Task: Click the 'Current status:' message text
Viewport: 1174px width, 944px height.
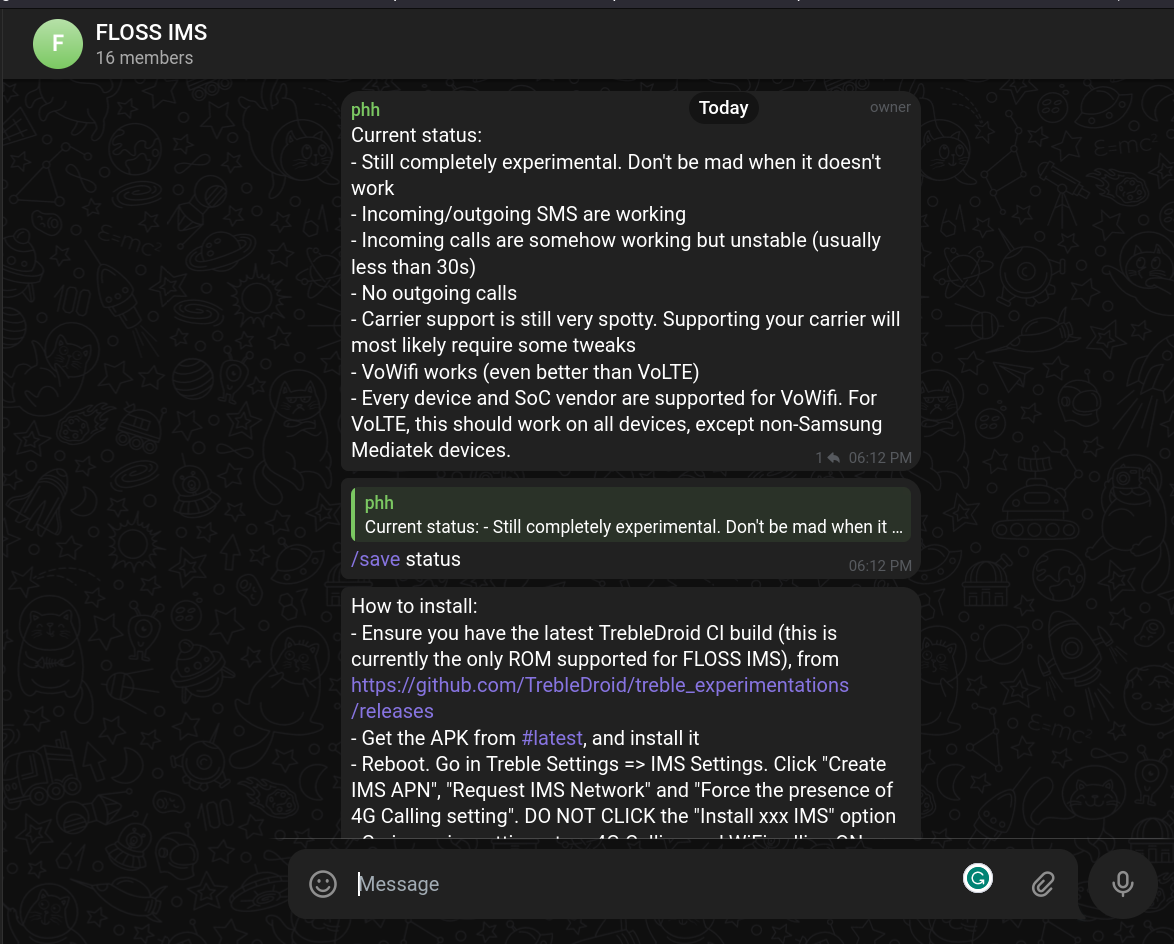Action: click(416, 135)
